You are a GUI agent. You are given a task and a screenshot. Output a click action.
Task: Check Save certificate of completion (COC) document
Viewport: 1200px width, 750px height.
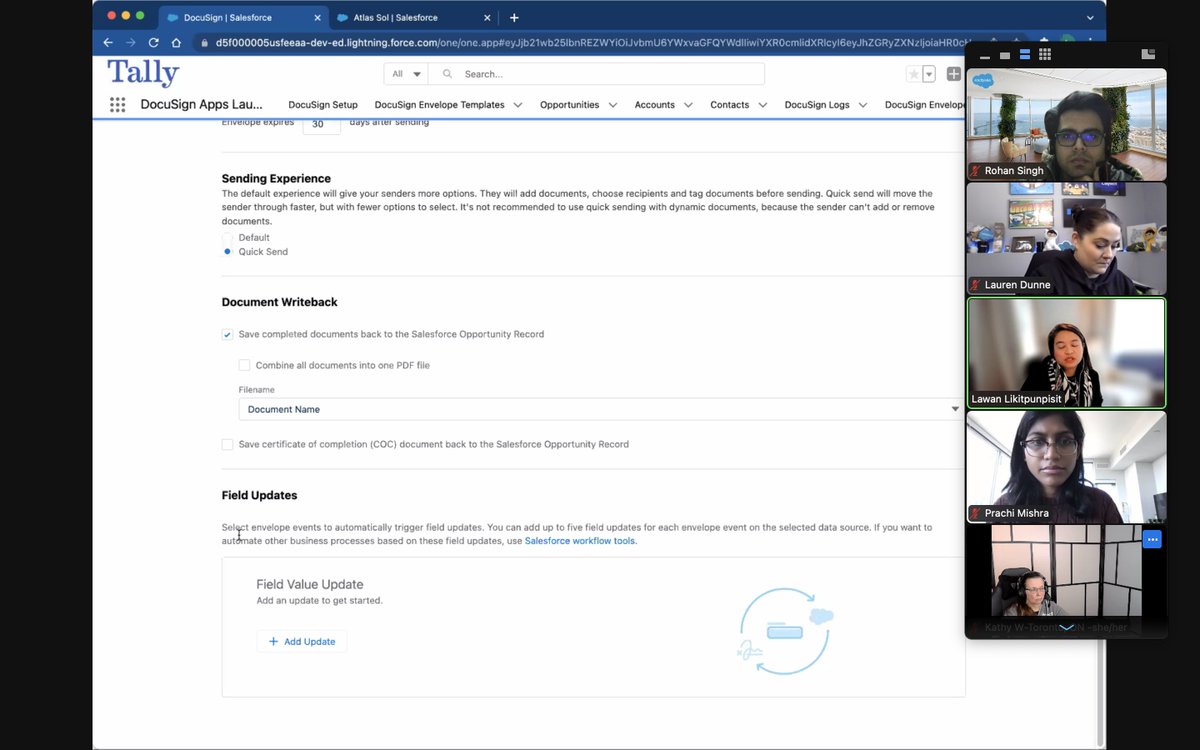tap(227, 445)
